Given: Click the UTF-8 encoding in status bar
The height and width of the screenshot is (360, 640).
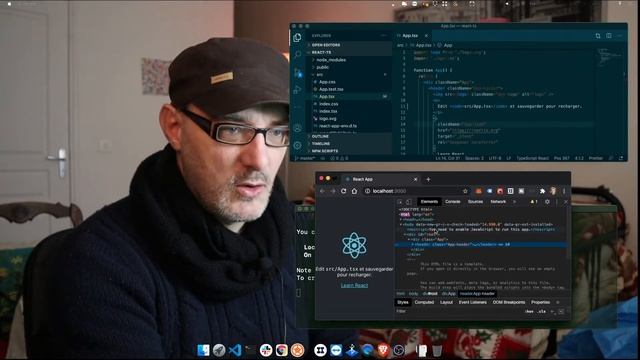Looking at the screenshot, I should coord(494,158).
